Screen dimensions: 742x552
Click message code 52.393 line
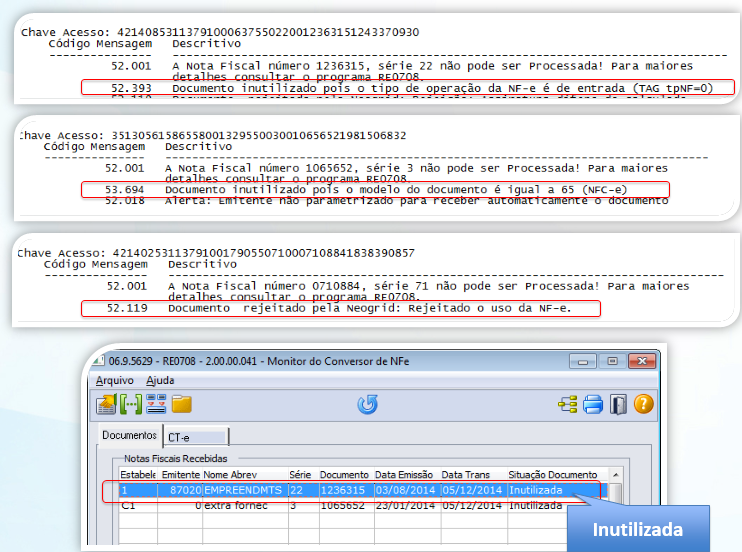click(407, 88)
